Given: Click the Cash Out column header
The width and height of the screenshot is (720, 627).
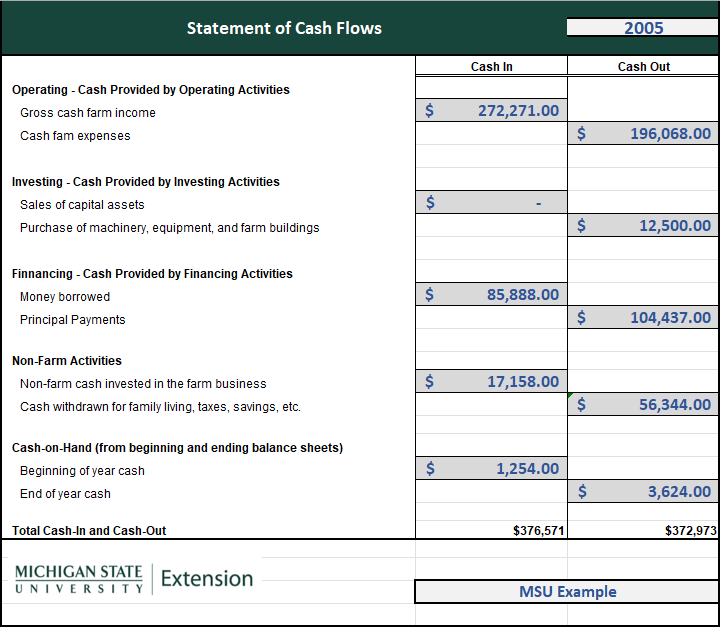Looking at the screenshot, I should [643, 66].
